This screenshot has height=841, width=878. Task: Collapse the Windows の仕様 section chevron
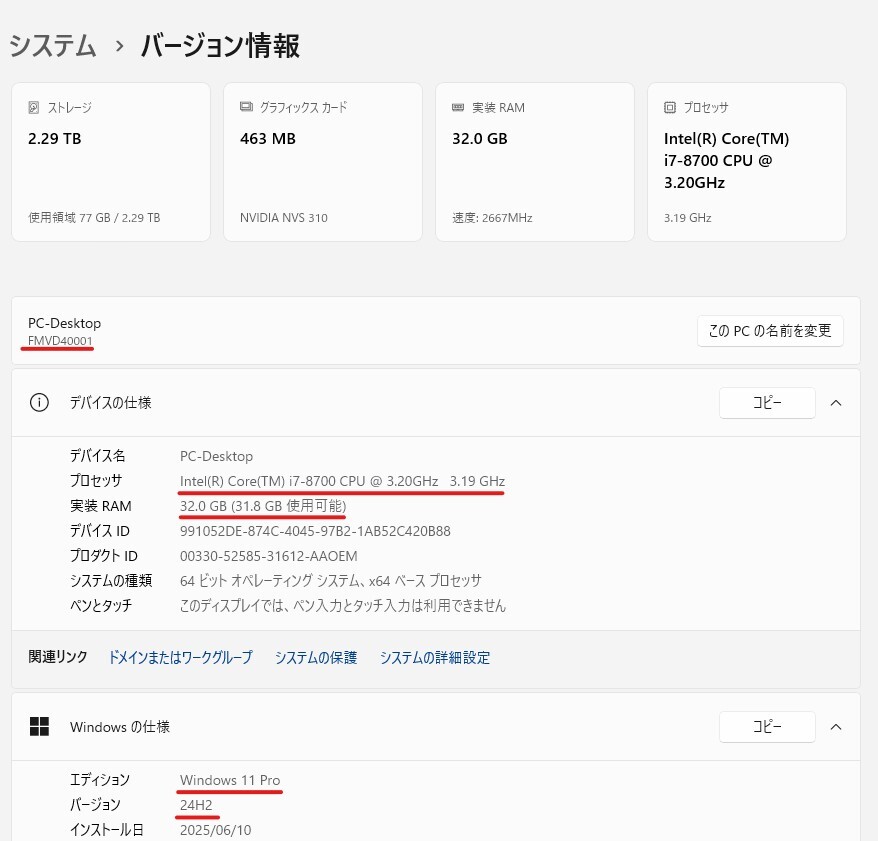point(836,727)
